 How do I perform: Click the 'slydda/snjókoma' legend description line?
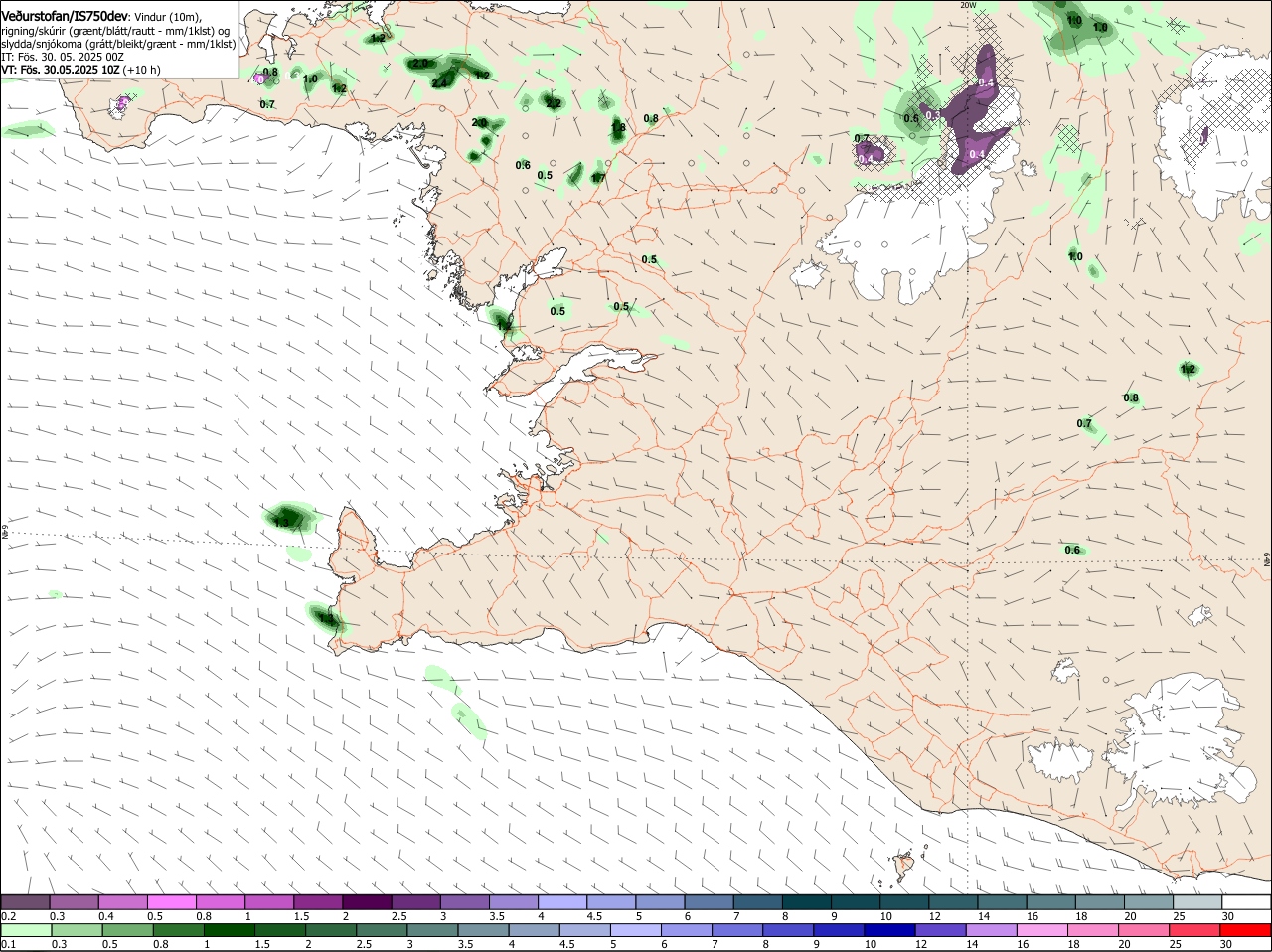118,44
